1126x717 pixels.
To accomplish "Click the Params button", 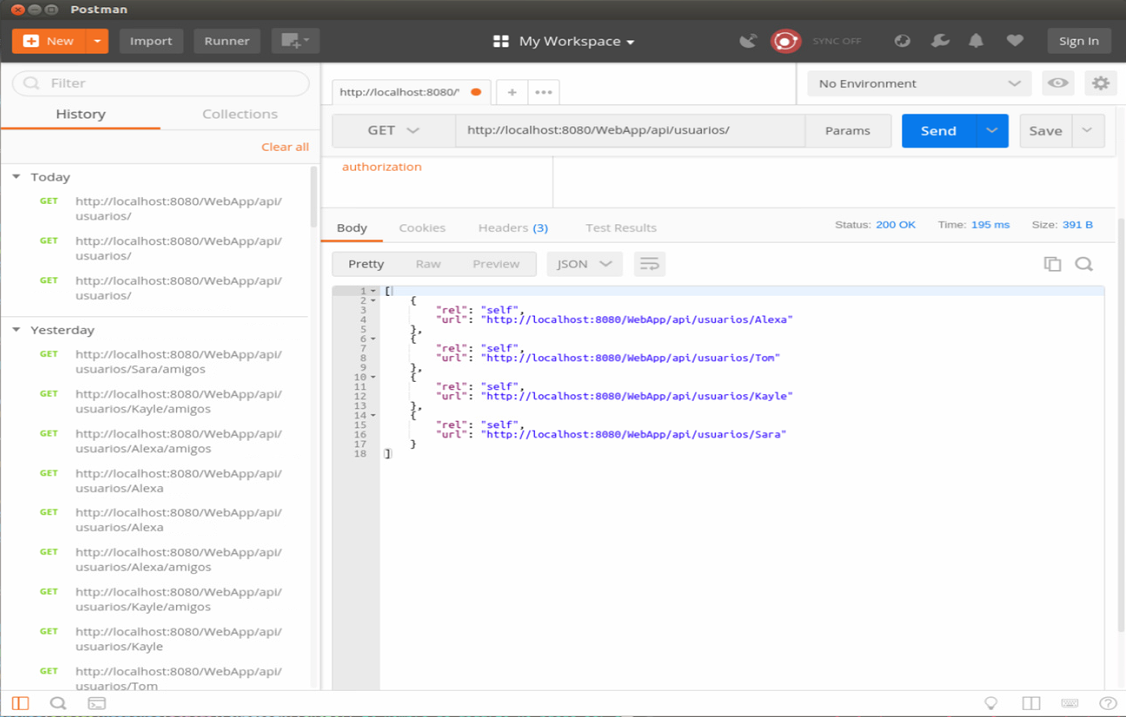I will [x=847, y=131].
